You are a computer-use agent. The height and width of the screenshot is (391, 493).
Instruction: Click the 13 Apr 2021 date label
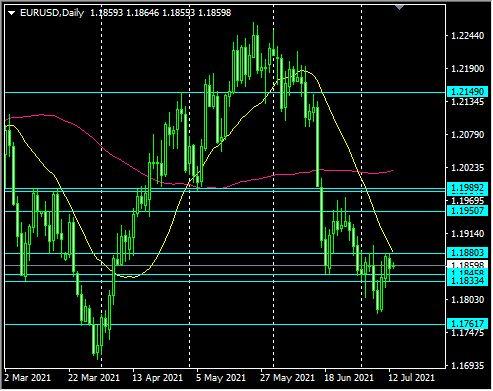[157, 378]
